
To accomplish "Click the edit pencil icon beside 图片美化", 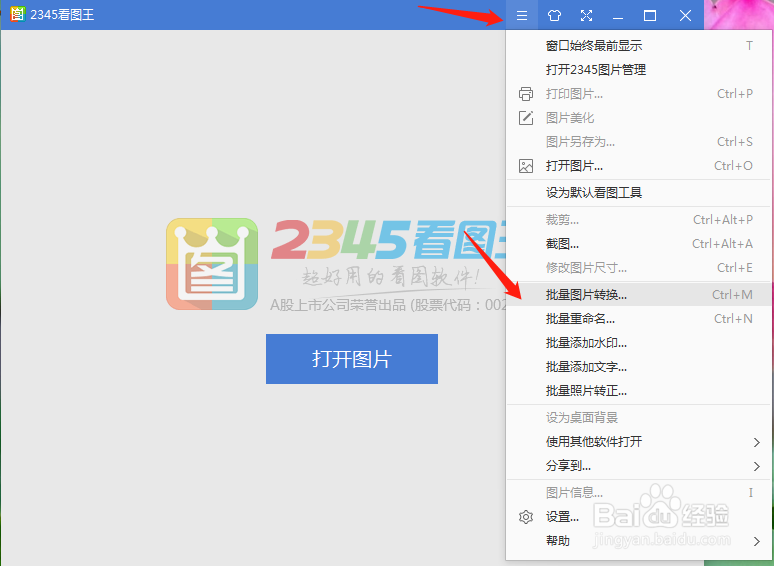I will [x=526, y=118].
